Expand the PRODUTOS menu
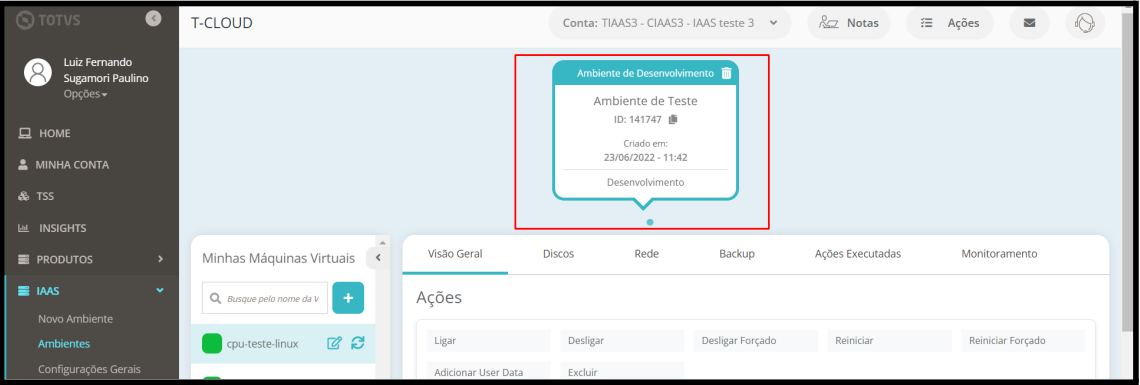The image size is (1140, 385). (x=91, y=259)
